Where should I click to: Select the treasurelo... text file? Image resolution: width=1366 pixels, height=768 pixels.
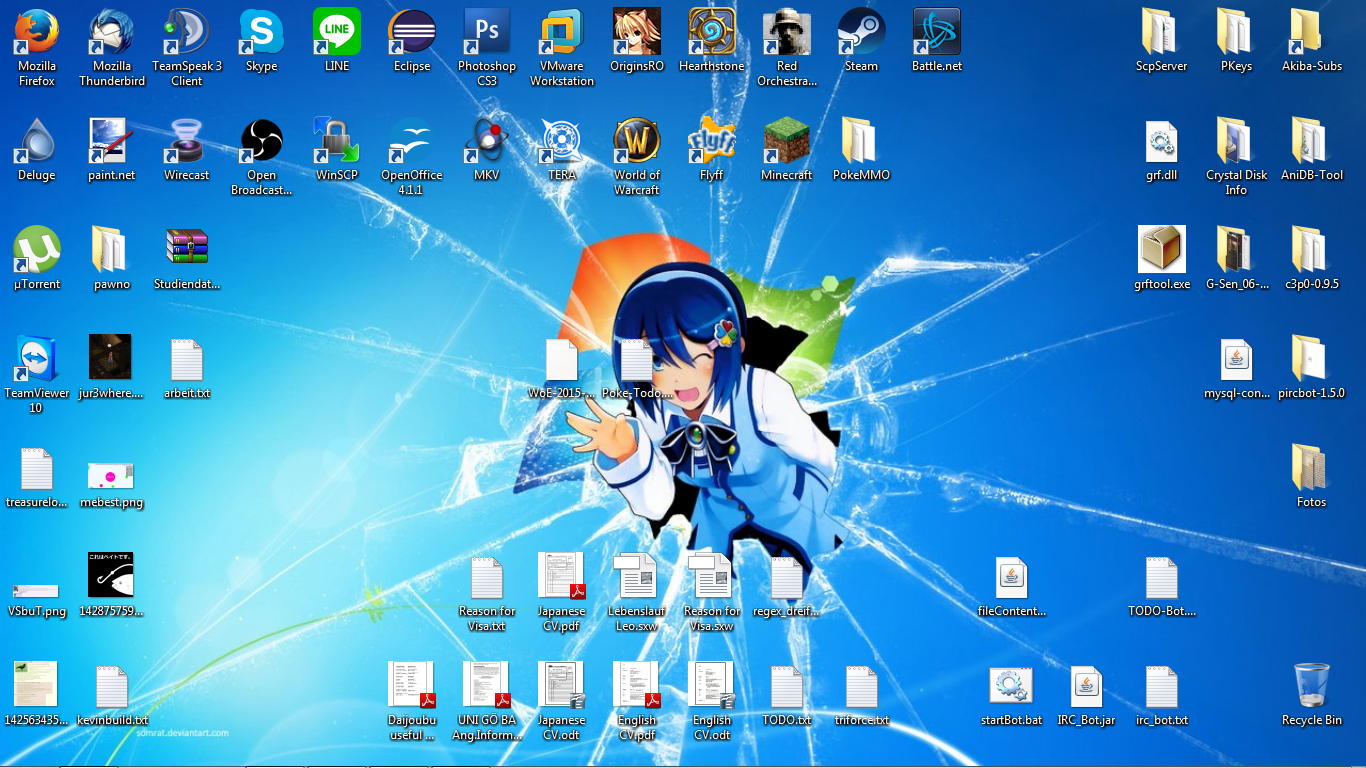tap(37, 469)
